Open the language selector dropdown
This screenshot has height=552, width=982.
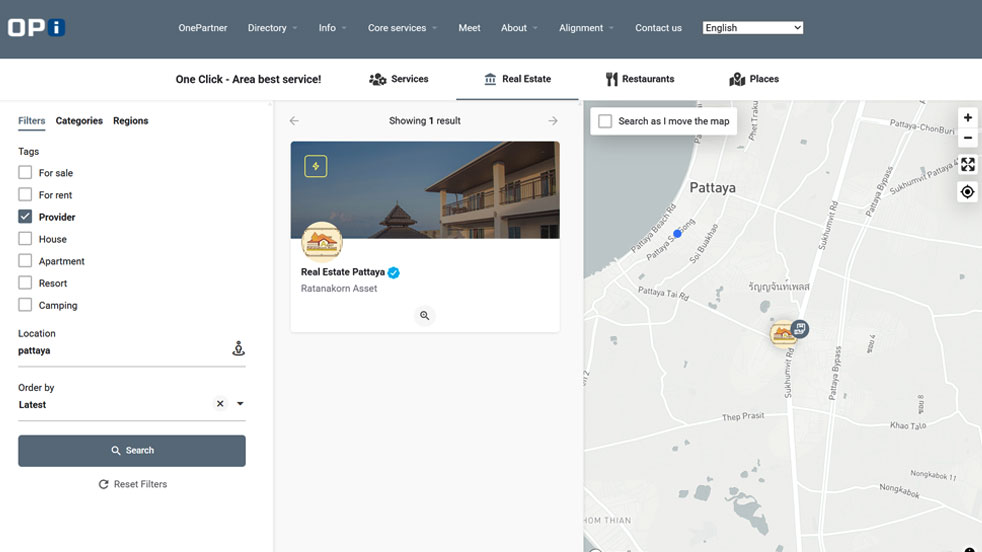(752, 28)
